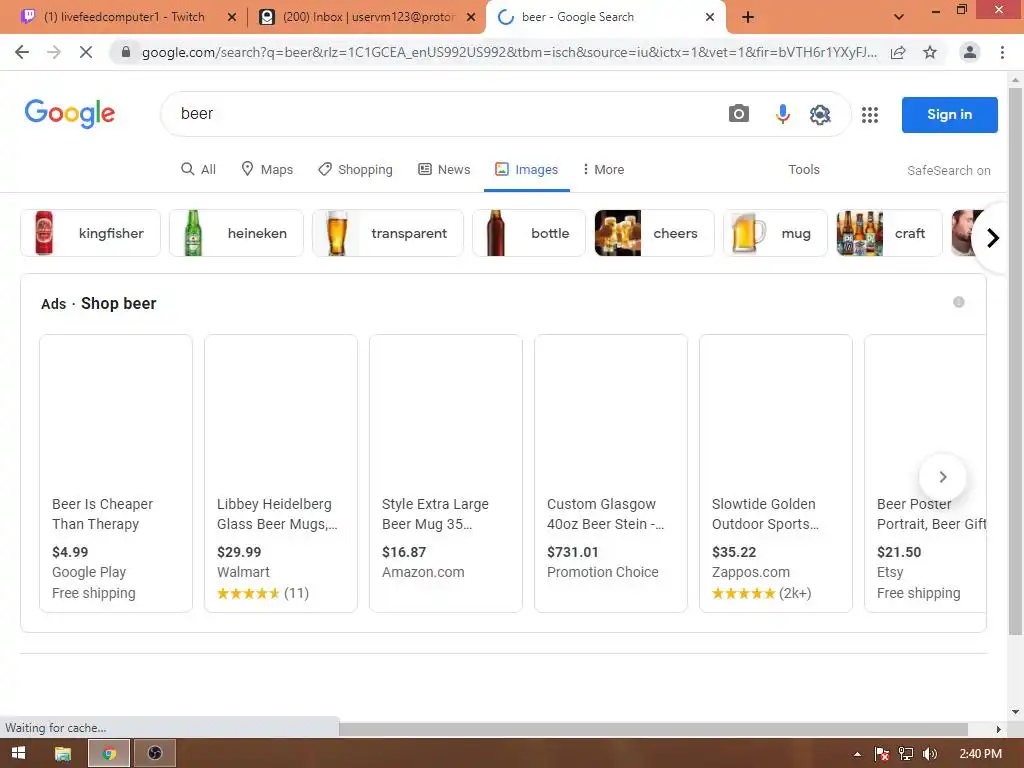Expand the More search options menu
1024x768 pixels.
603,169
